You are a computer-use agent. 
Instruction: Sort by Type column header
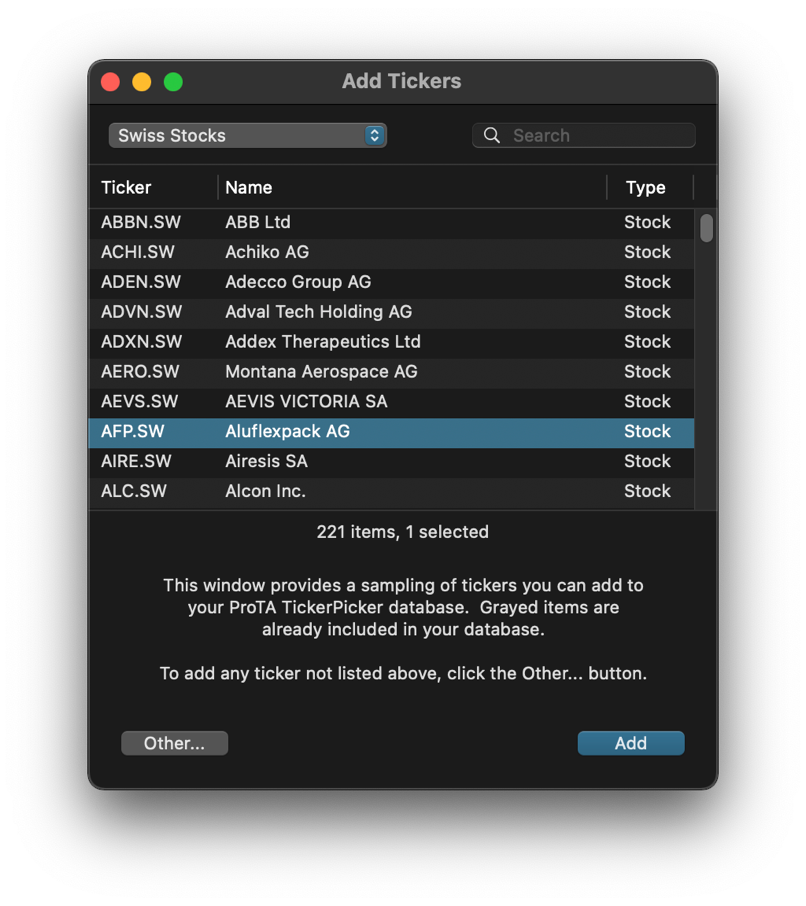[645, 187]
